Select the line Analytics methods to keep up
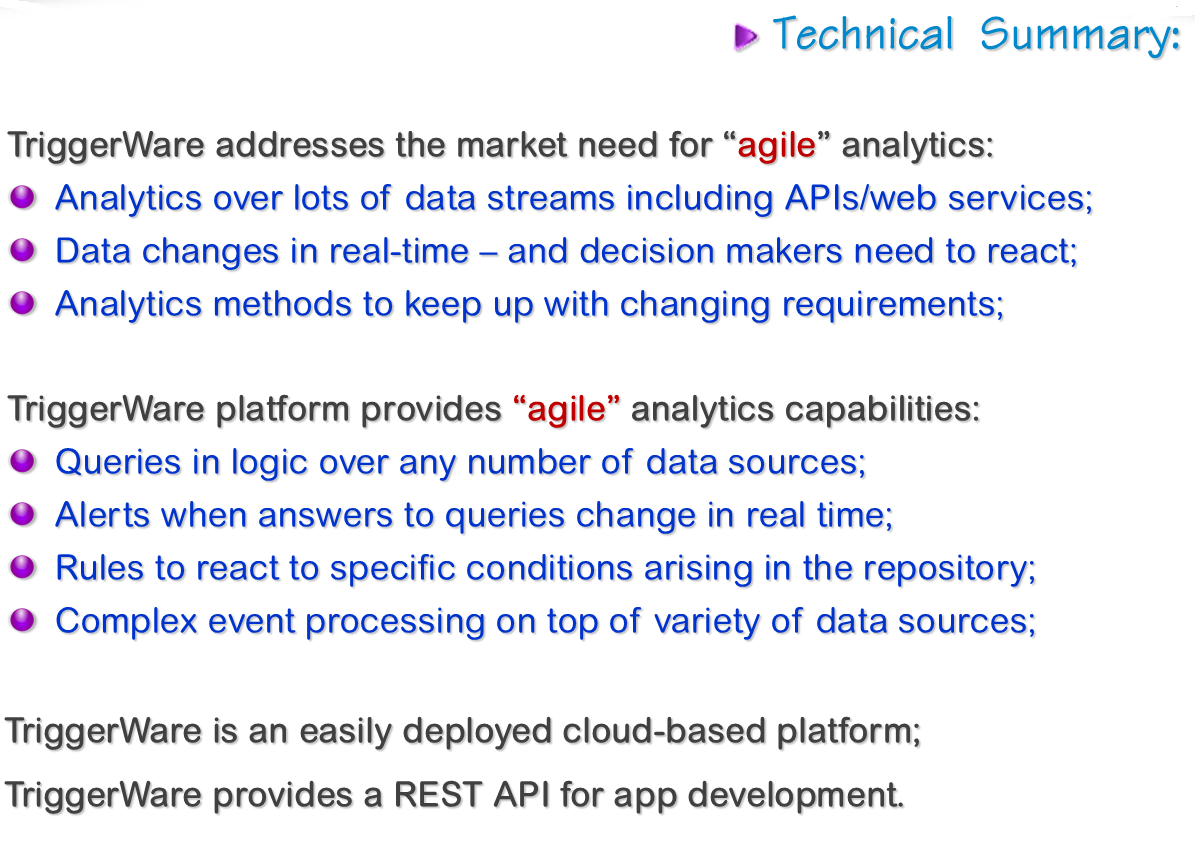The image size is (1195, 841). [530, 305]
